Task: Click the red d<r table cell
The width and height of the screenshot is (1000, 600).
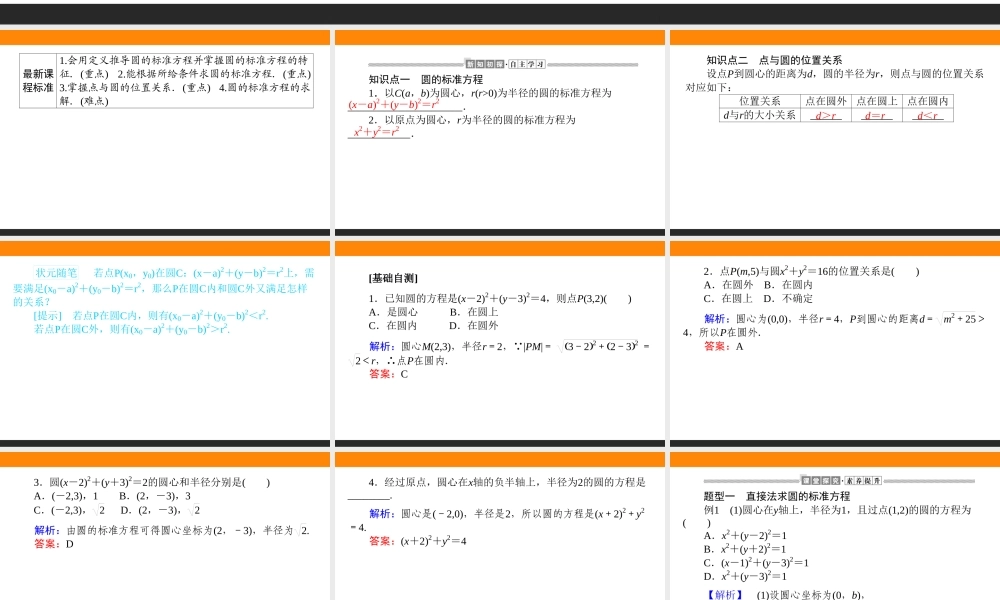Action: click(928, 115)
